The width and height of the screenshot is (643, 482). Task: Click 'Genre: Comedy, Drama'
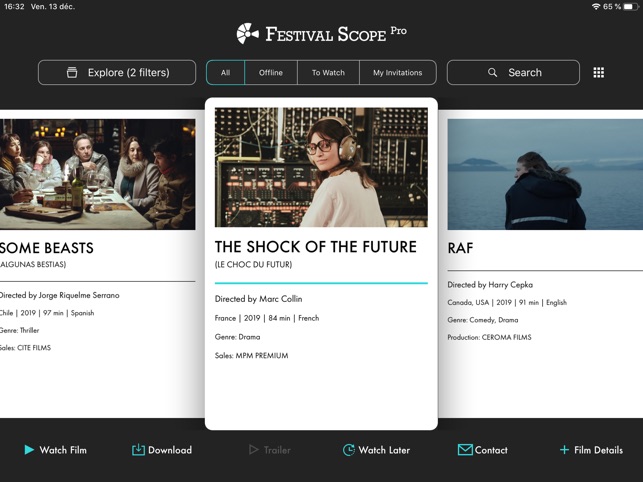pyautogui.click(x=483, y=320)
